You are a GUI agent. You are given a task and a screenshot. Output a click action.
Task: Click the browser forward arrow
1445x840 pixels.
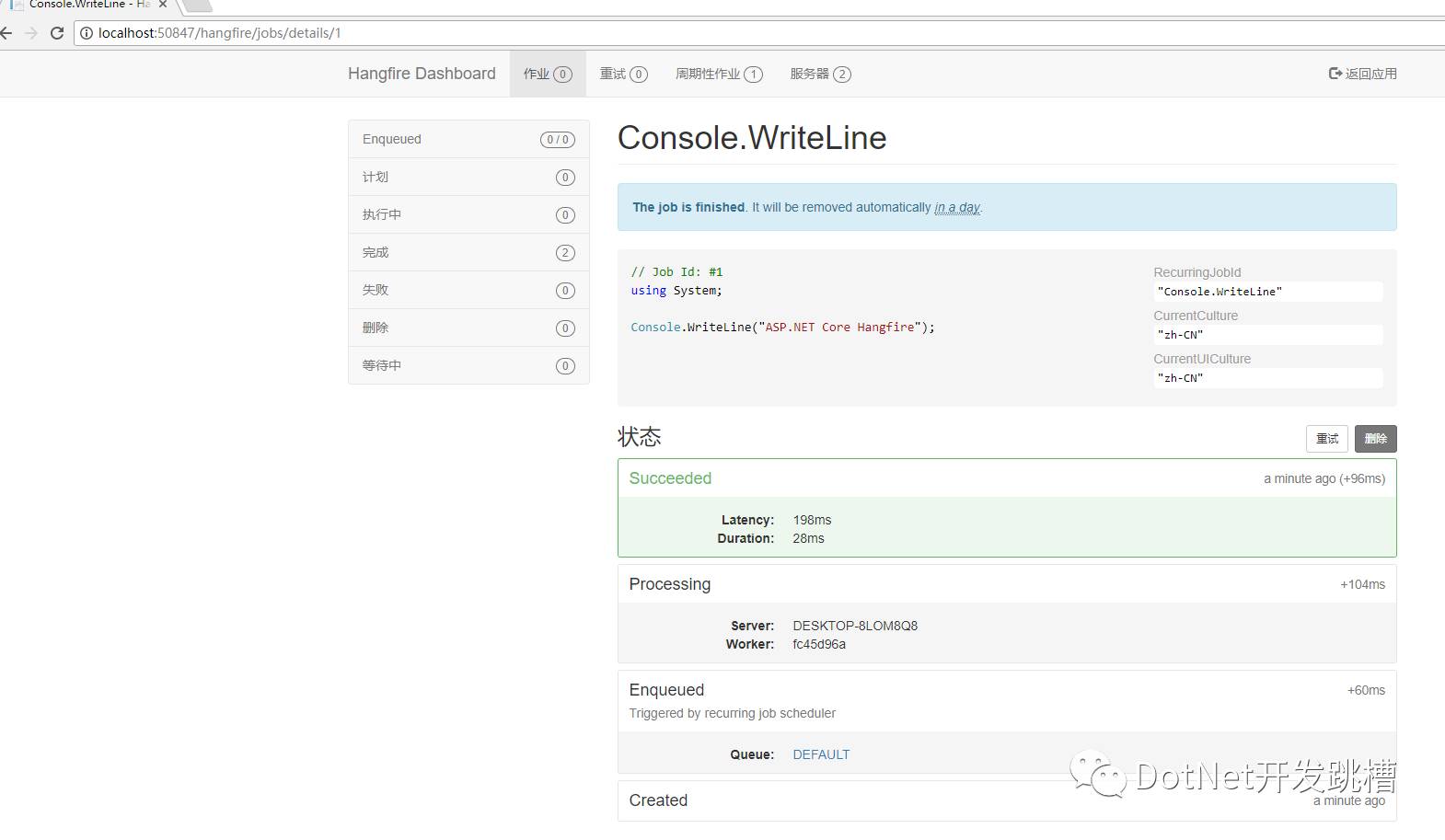[31, 33]
